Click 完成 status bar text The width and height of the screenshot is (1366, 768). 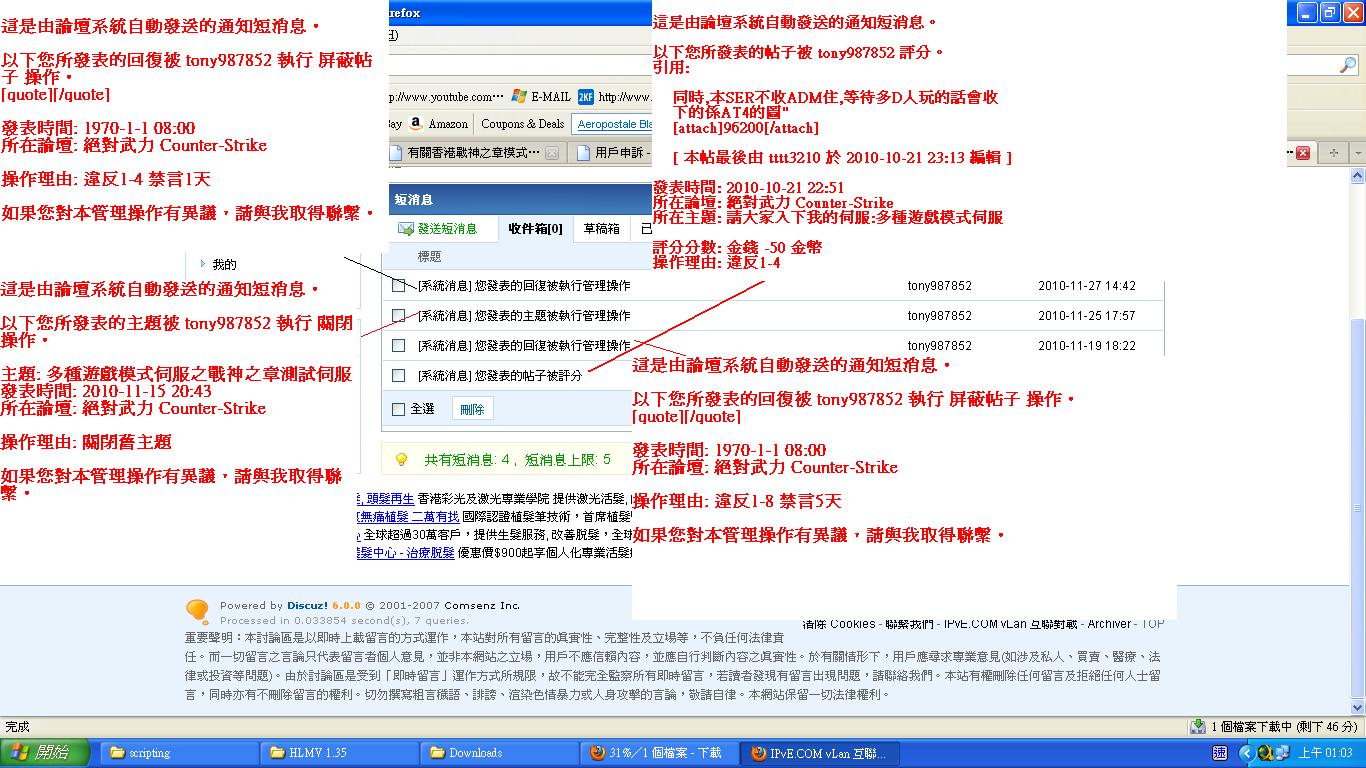pyautogui.click(x=17, y=727)
